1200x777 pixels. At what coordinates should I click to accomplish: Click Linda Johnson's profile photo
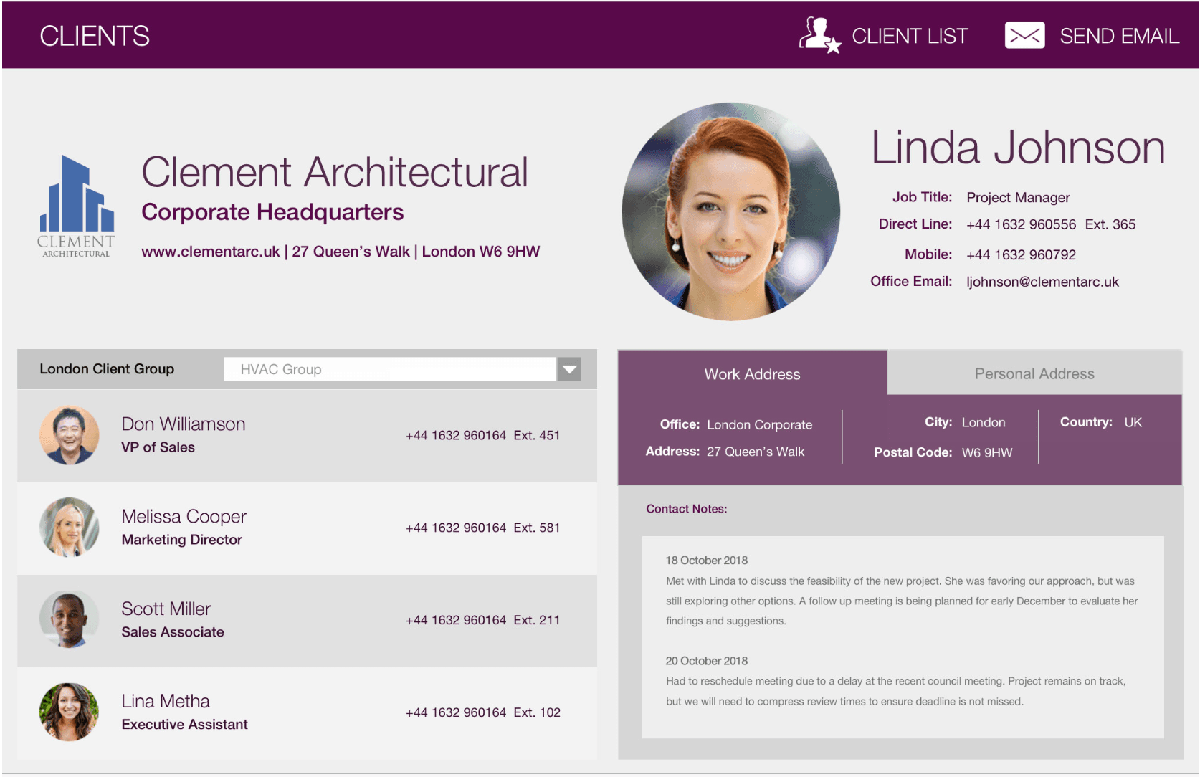pyautogui.click(x=731, y=210)
